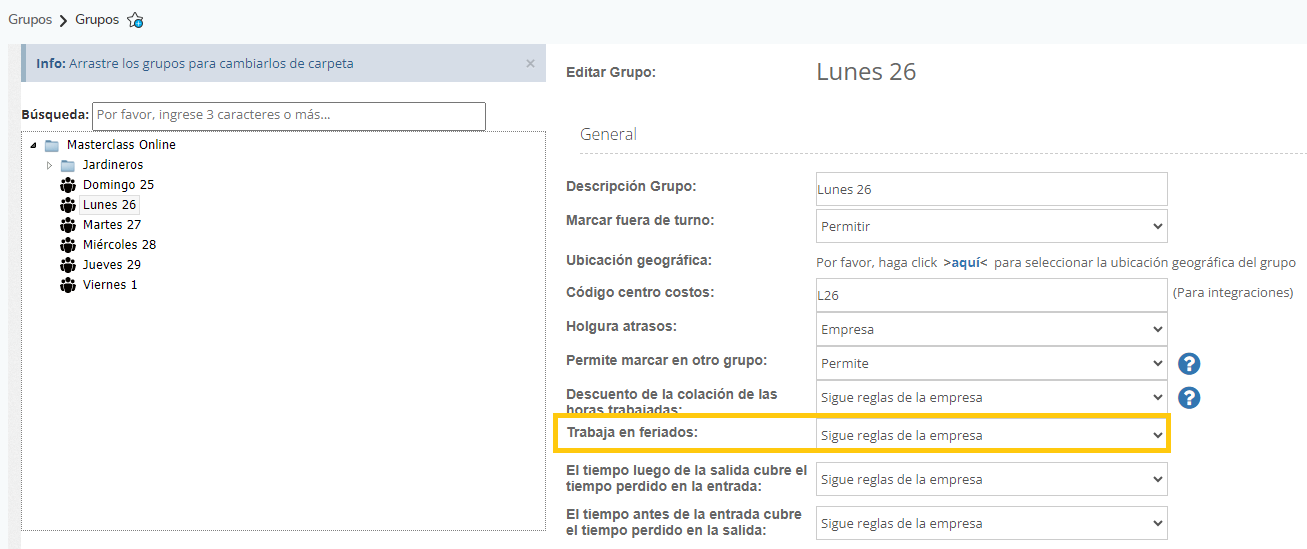Click the favorite star icon beside Grupos breadcrumb

coord(135,20)
